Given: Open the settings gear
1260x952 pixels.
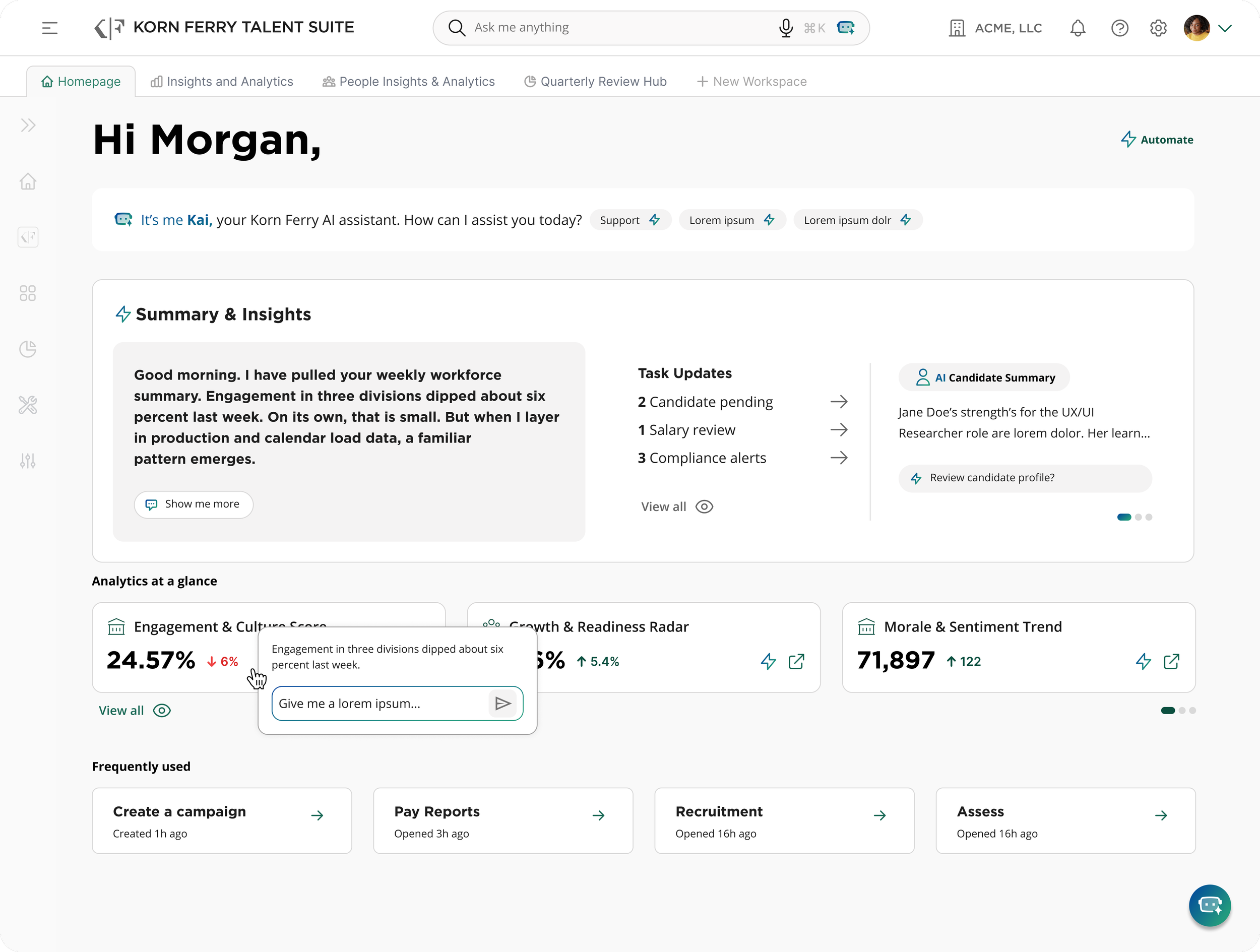Looking at the screenshot, I should click(1158, 28).
